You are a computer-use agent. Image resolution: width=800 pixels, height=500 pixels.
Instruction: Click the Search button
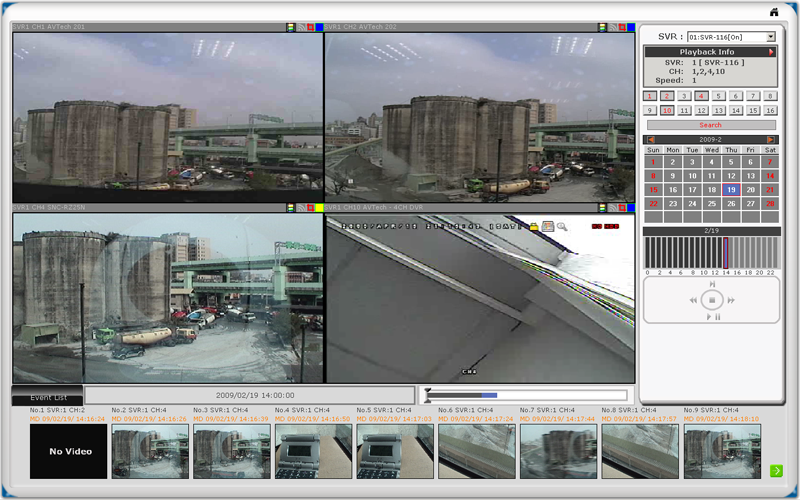coord(710,125)
